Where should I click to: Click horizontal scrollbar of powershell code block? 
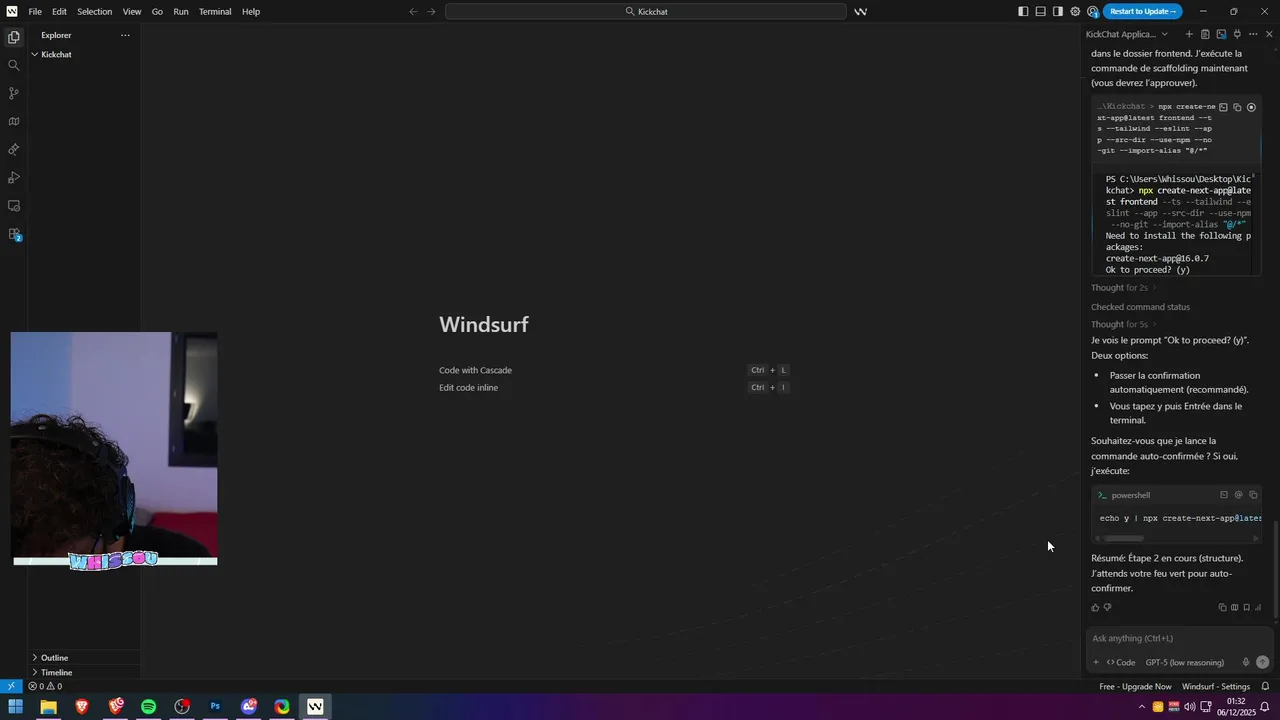1124,538
